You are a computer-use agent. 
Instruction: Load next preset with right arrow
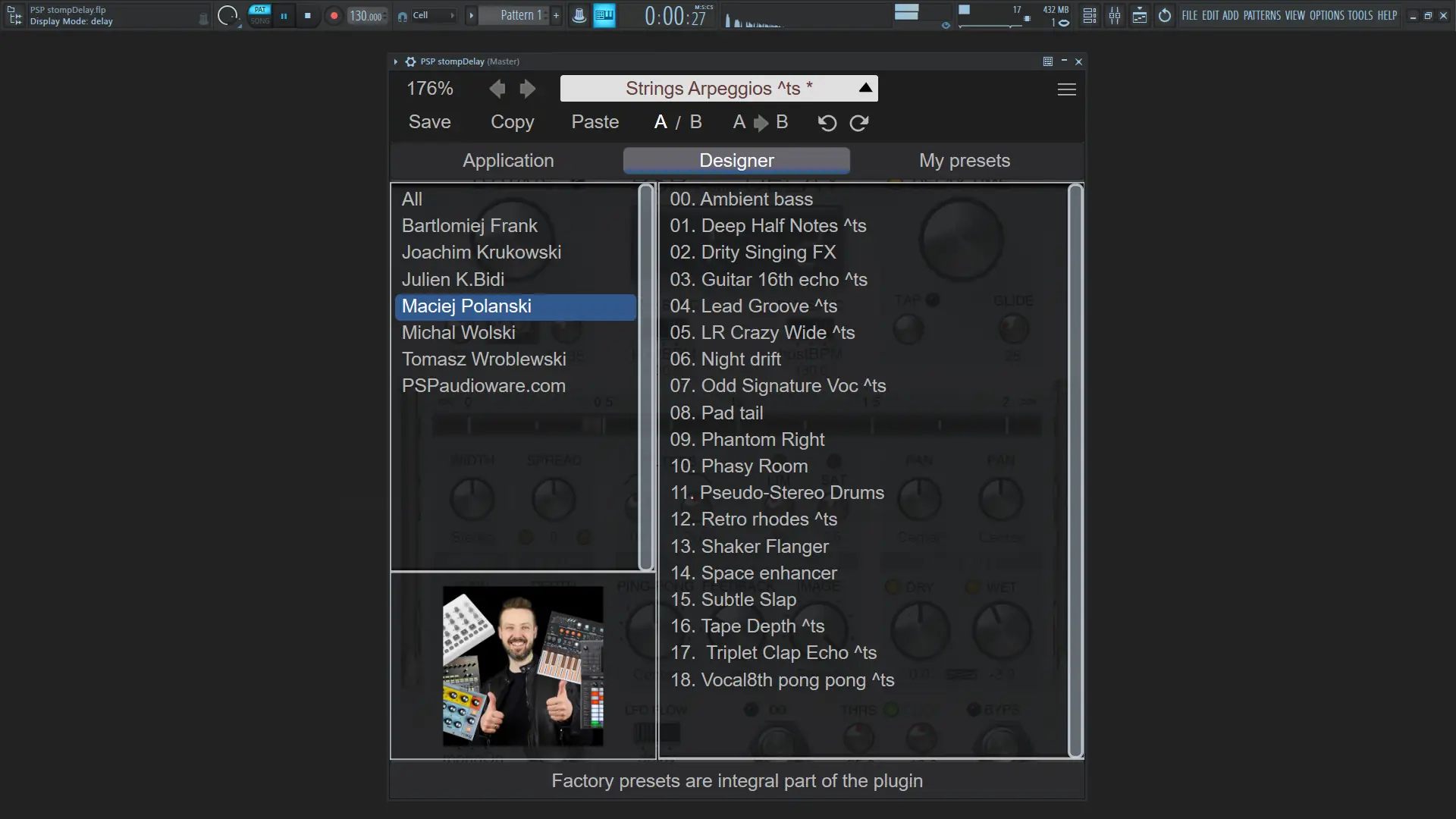click(528, 89)
